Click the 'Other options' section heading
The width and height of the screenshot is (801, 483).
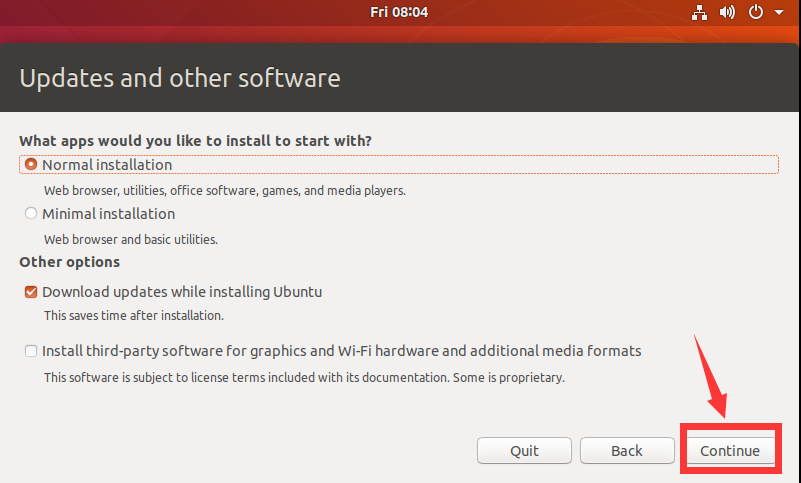[x=70, y=262]
